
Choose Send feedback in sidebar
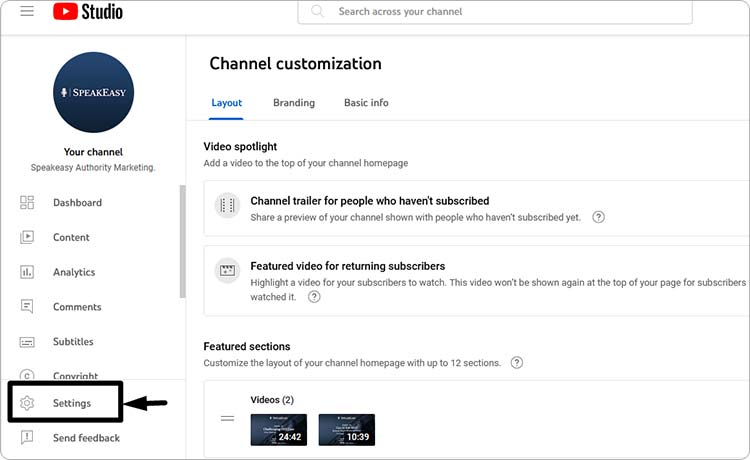86,438
